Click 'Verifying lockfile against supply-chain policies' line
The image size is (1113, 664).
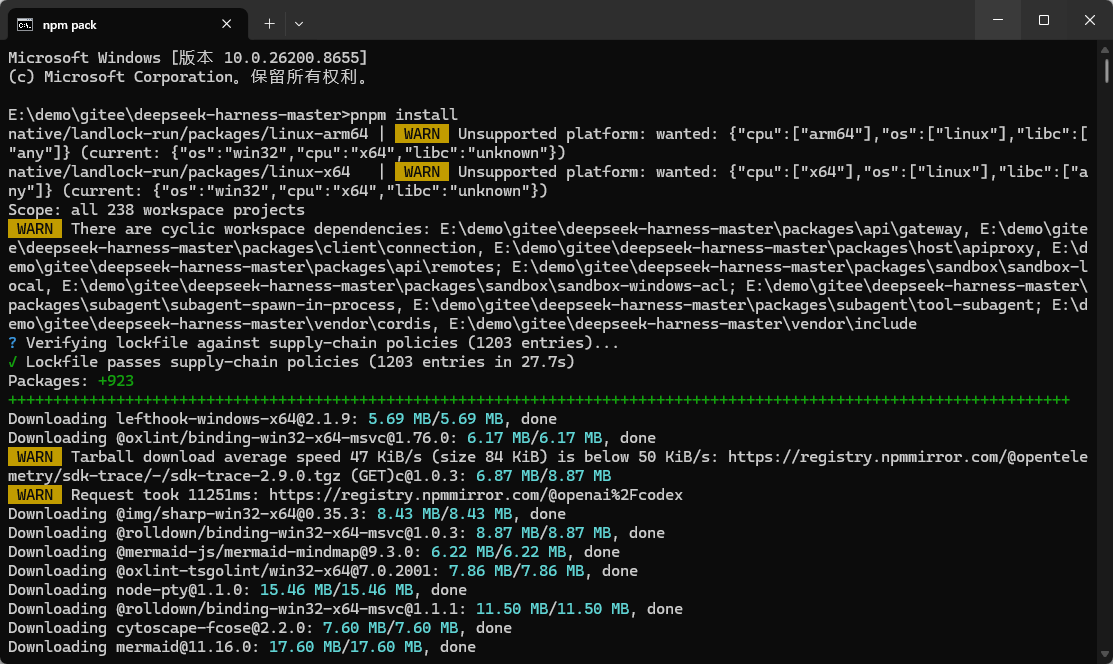tap(313, 343)
